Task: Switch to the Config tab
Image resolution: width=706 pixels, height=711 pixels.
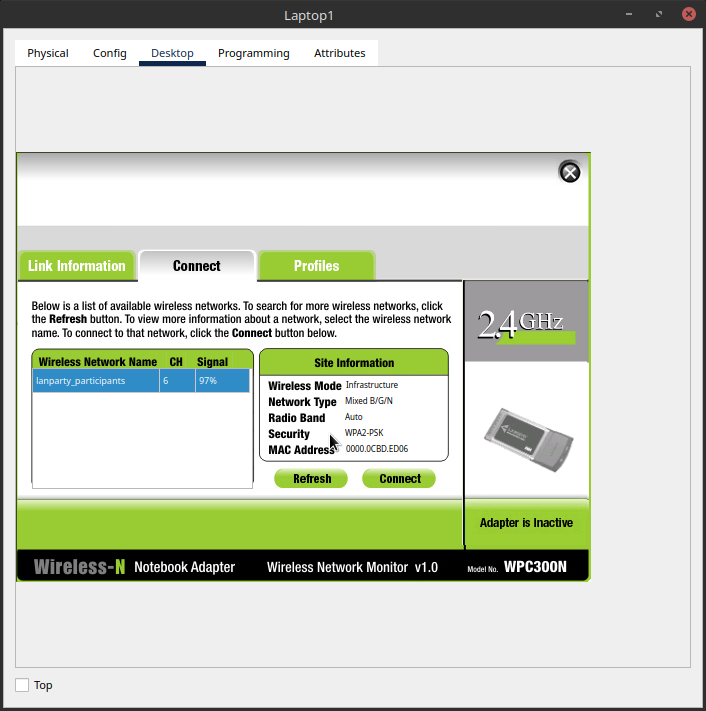Action: pyautogui.click(x=110, y=53)
